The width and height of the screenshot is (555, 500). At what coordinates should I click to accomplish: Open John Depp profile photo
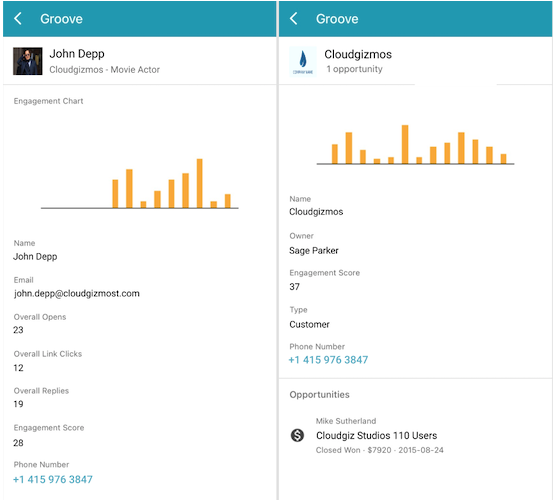[28, 61]
